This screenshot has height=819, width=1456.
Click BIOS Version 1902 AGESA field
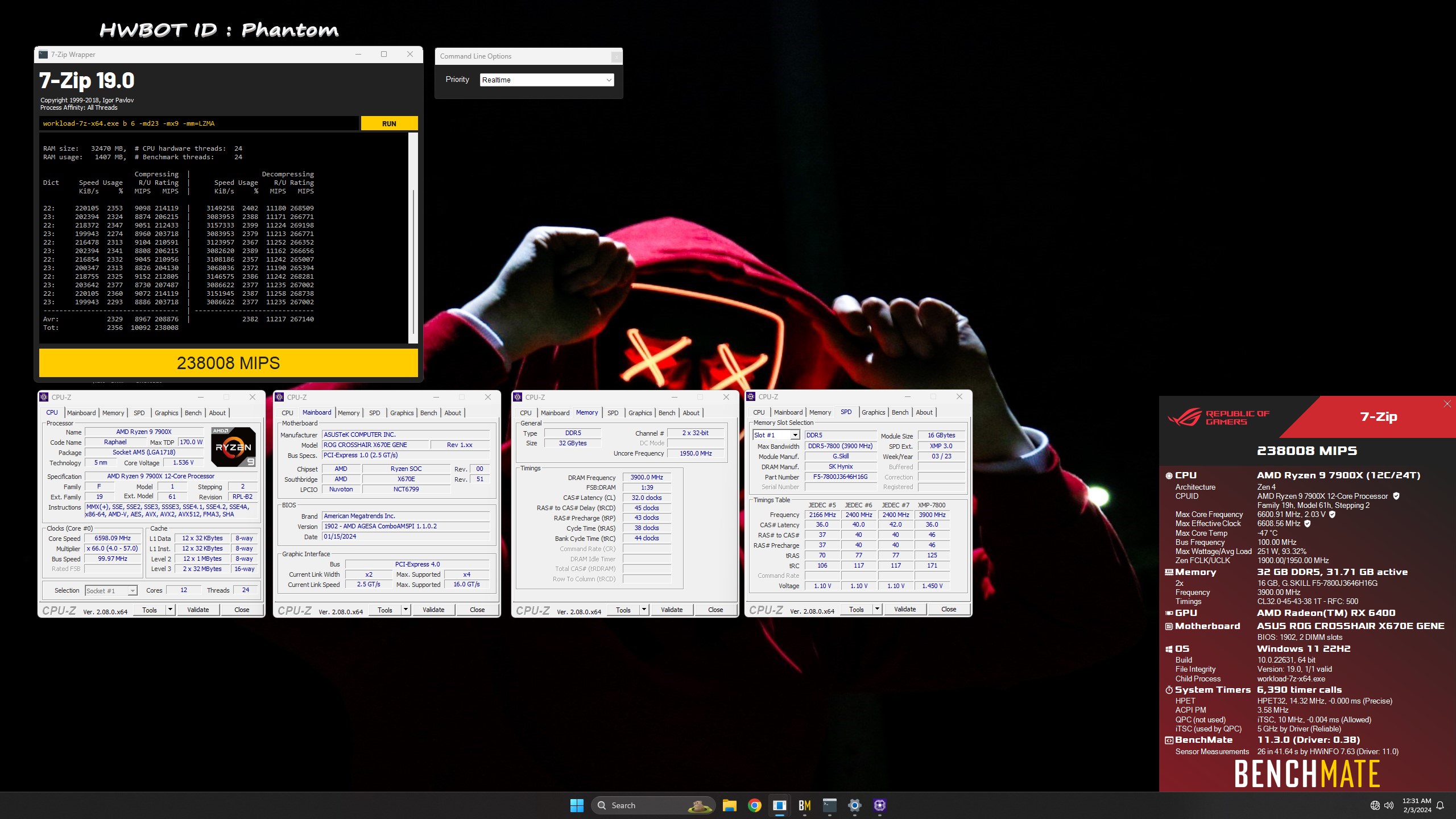[x=406, y=526]
